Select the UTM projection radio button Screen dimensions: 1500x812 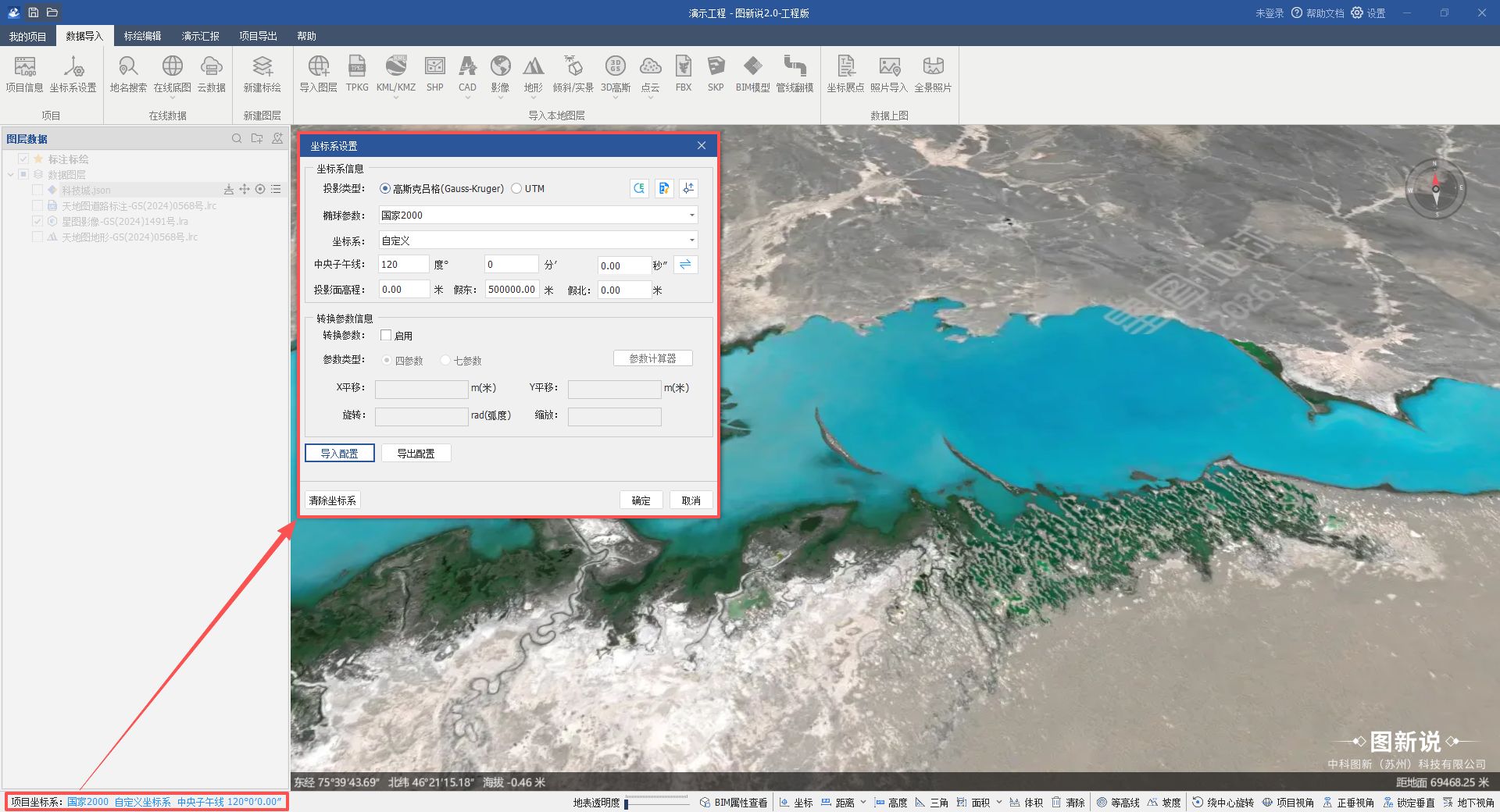516,188
